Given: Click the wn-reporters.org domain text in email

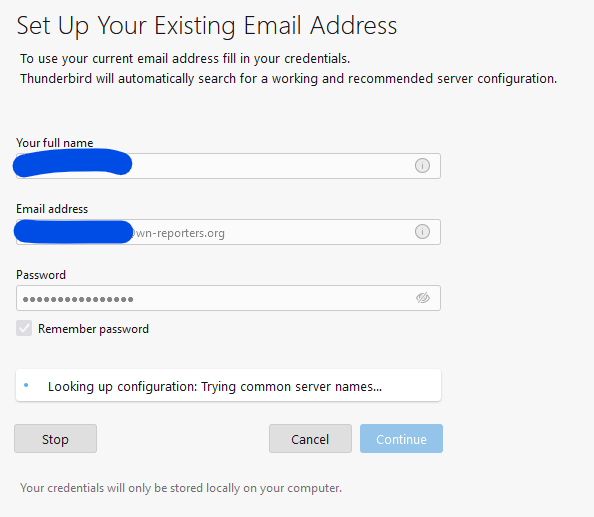Looking at the screenshot, I should click(179, 233).
